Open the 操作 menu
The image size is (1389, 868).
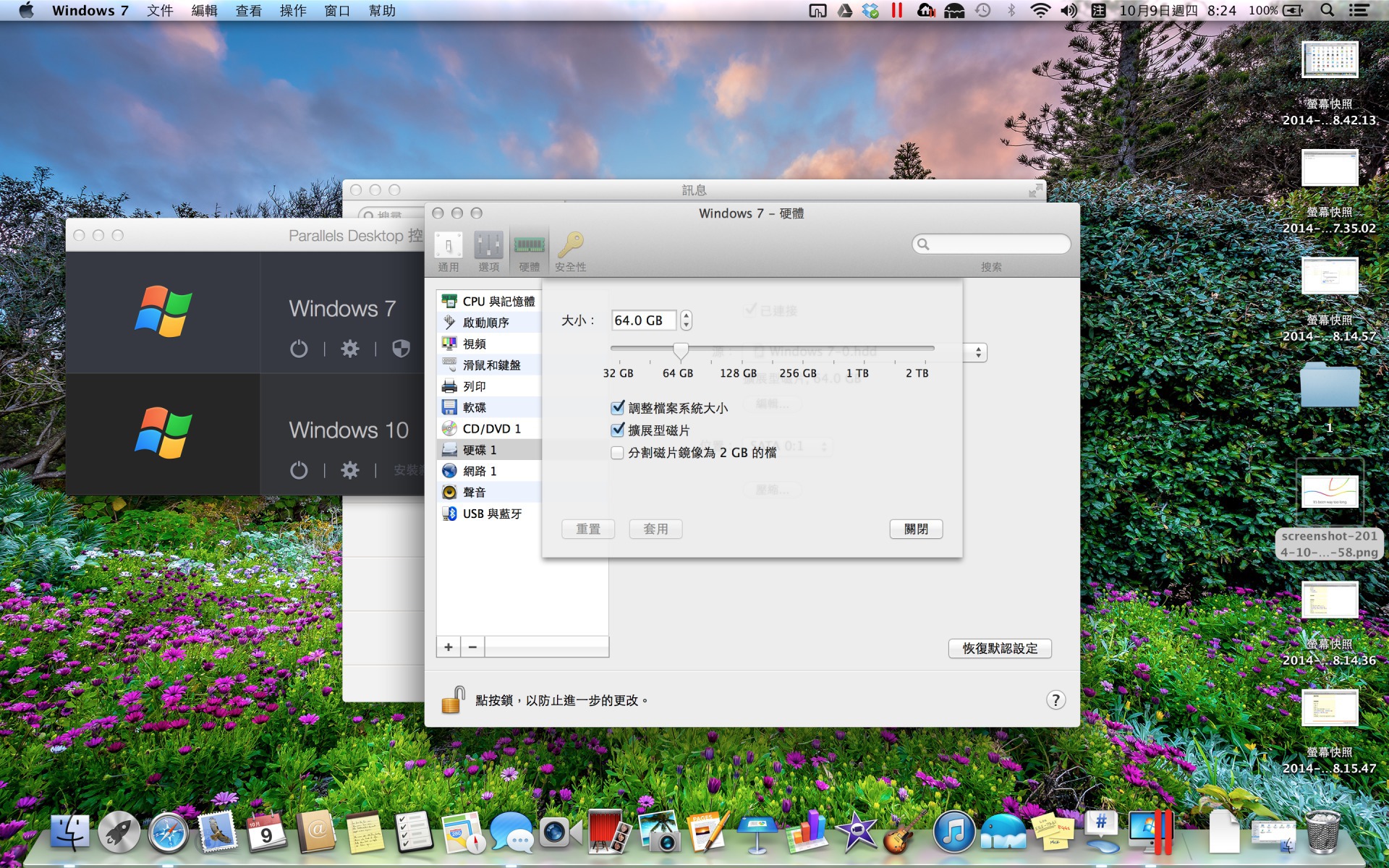click(x=293, y=10)
